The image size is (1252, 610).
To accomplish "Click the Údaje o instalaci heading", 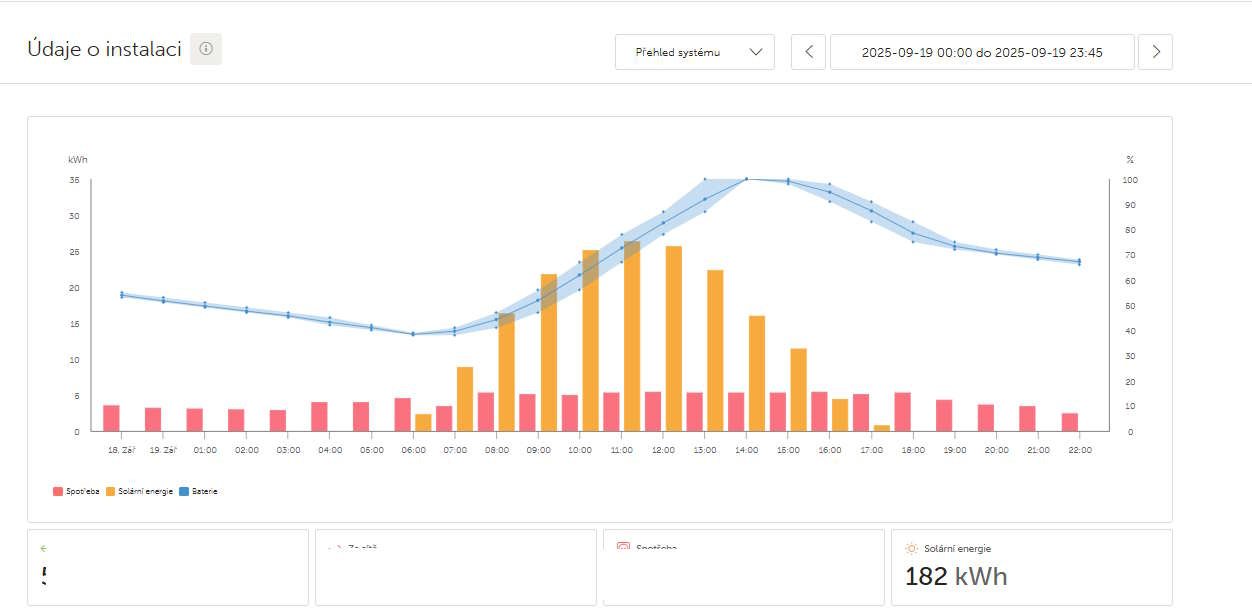I will tap(104, 49).
